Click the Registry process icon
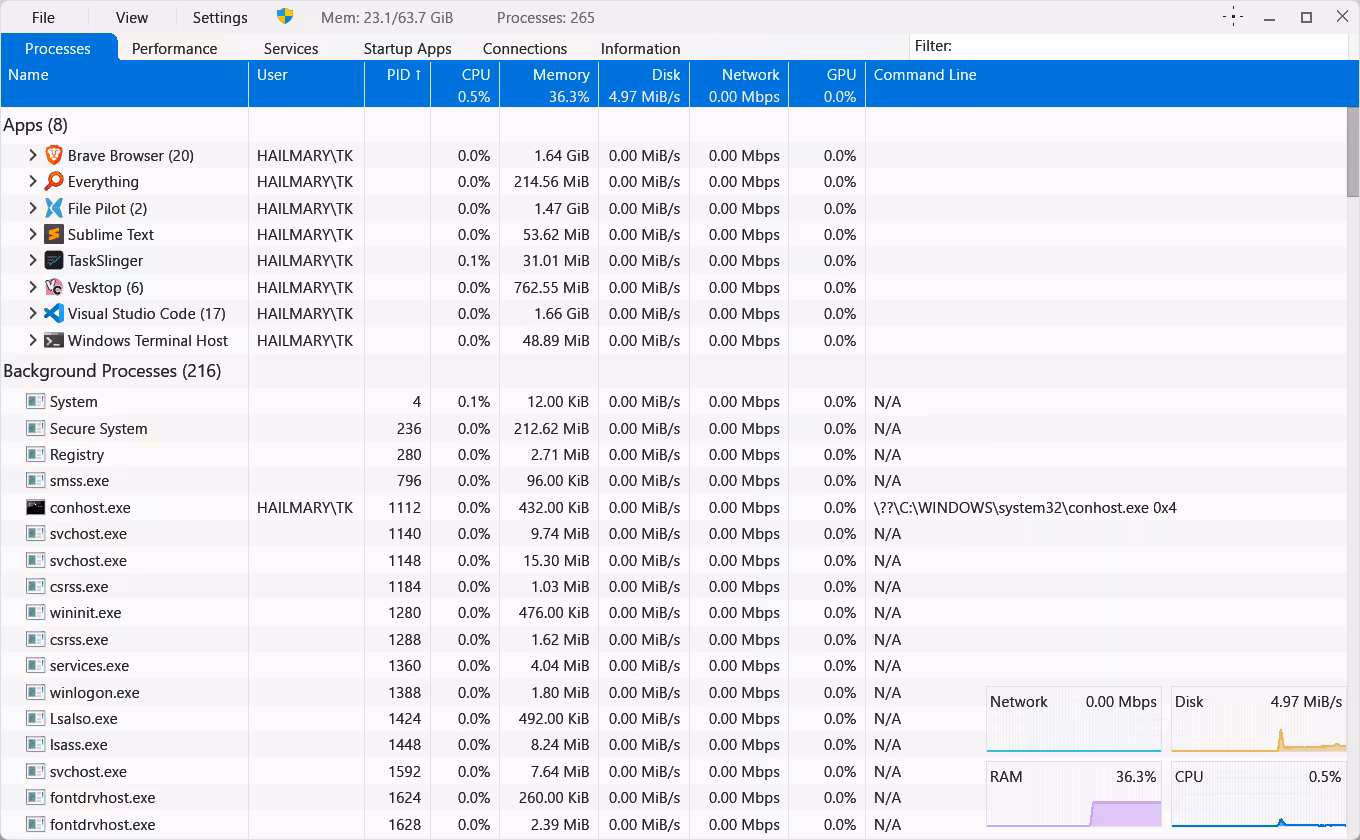Screen dimensions: 1360x840 click(36, 454)
